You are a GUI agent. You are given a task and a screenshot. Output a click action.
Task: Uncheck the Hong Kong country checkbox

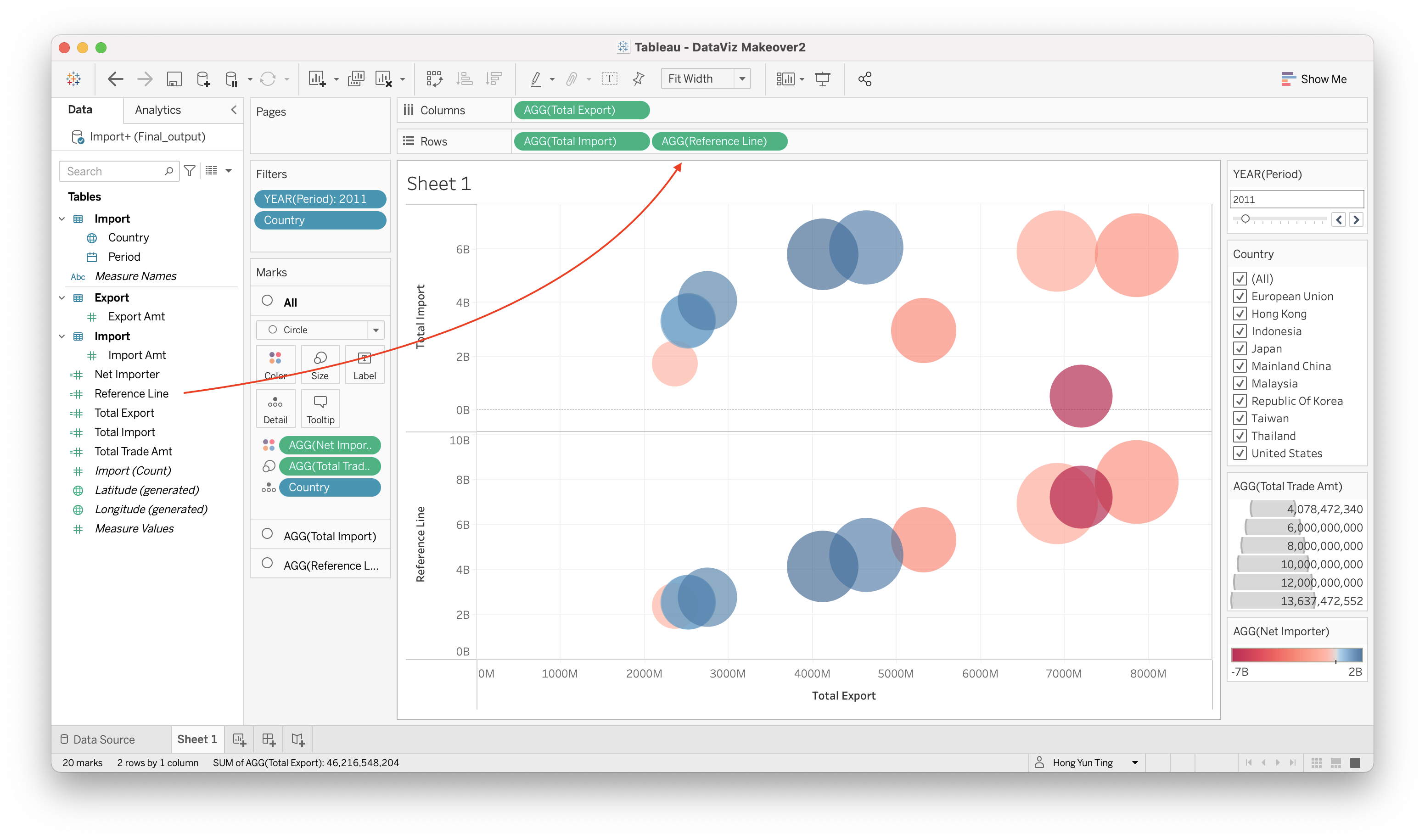[1240, 314]
